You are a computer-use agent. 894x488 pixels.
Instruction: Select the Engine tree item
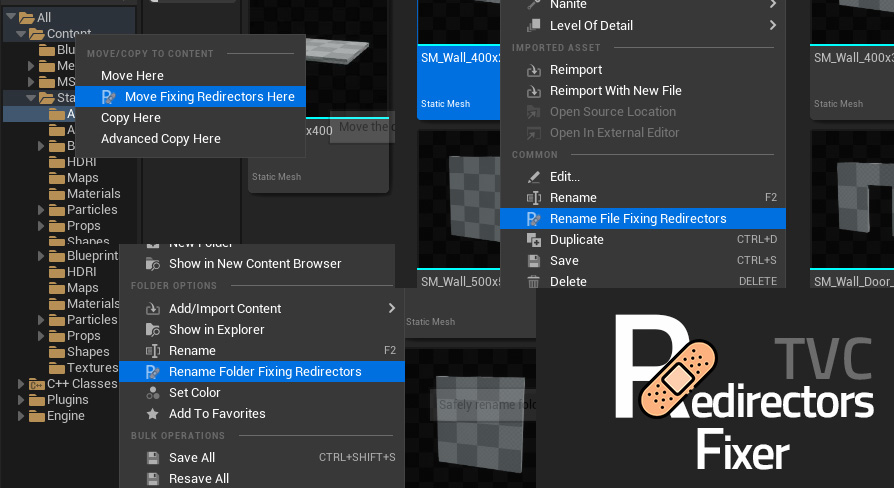point(66,416)
